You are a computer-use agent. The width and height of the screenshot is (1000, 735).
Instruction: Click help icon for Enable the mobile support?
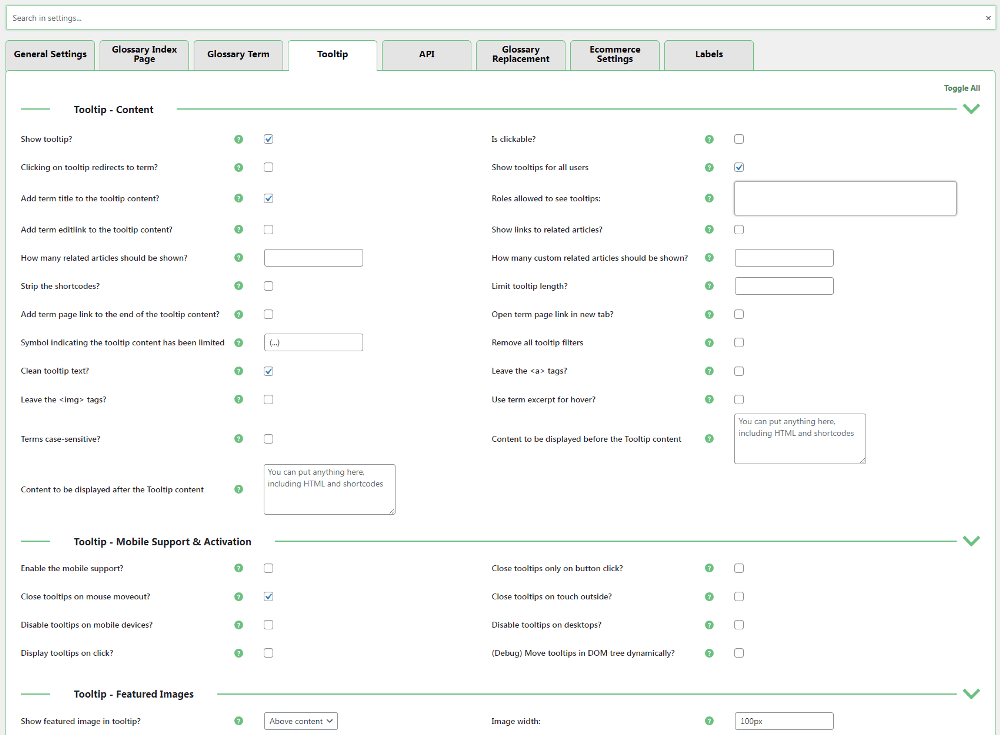[238, 568]
